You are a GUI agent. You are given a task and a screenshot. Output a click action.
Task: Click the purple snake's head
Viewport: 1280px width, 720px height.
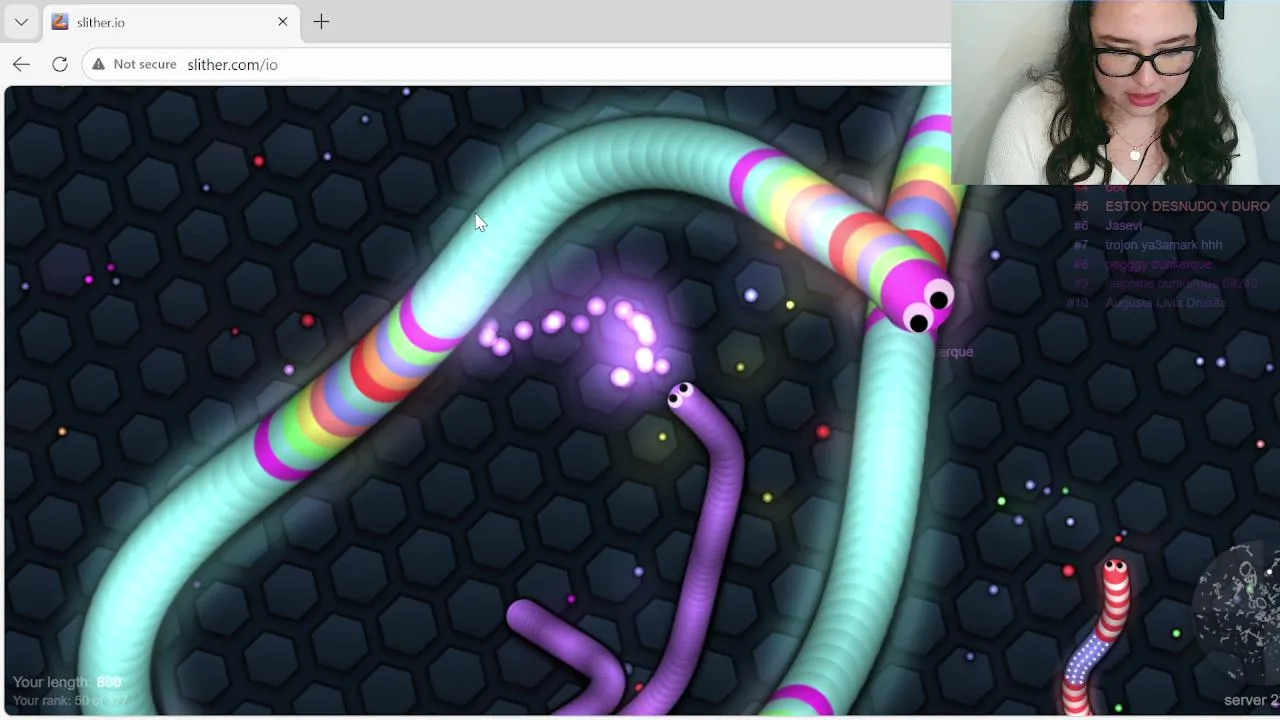[682, 396]
